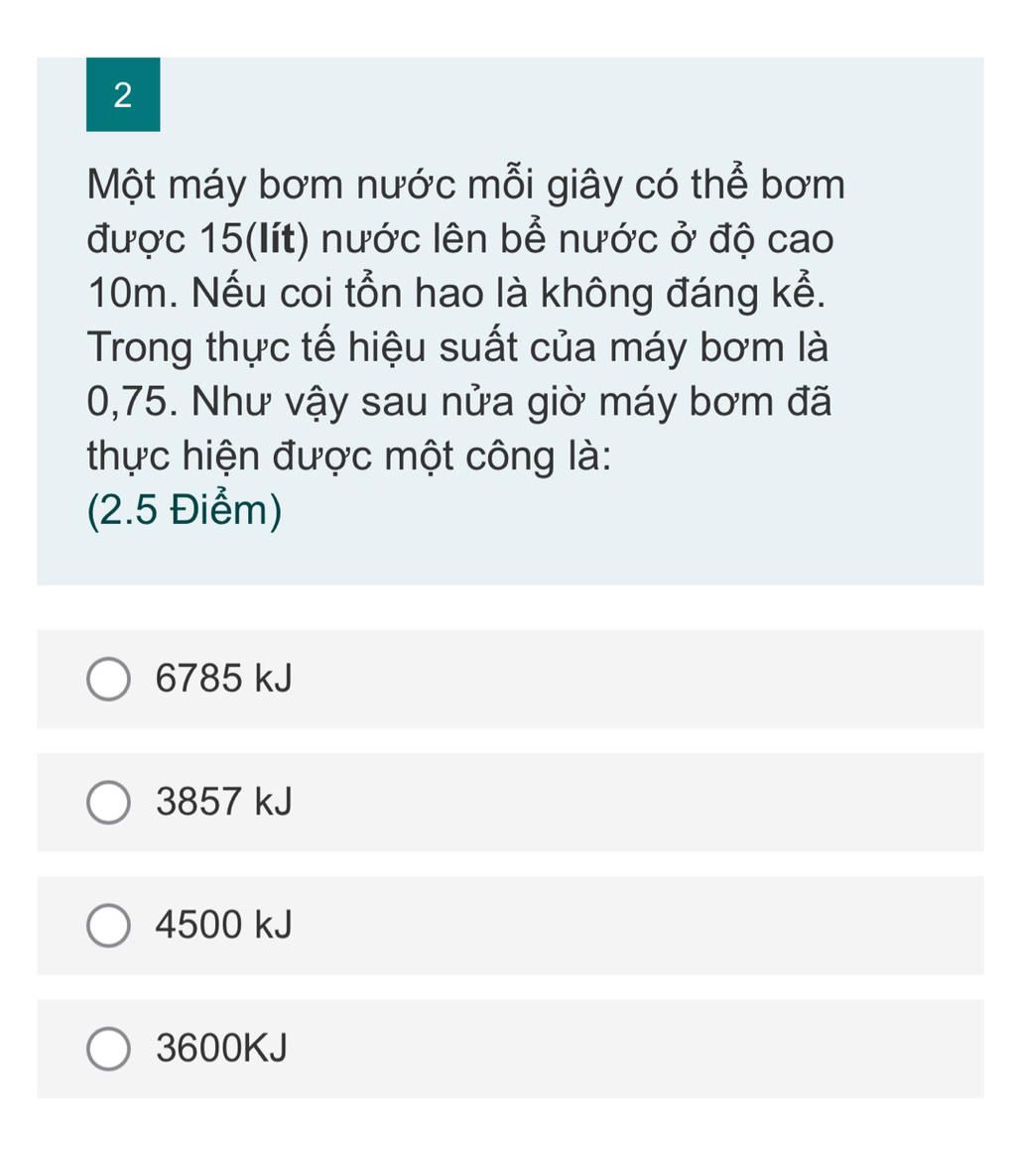
Task: Click the "Trong thực tế hiệu suất" line
Action: click(458, 348)
